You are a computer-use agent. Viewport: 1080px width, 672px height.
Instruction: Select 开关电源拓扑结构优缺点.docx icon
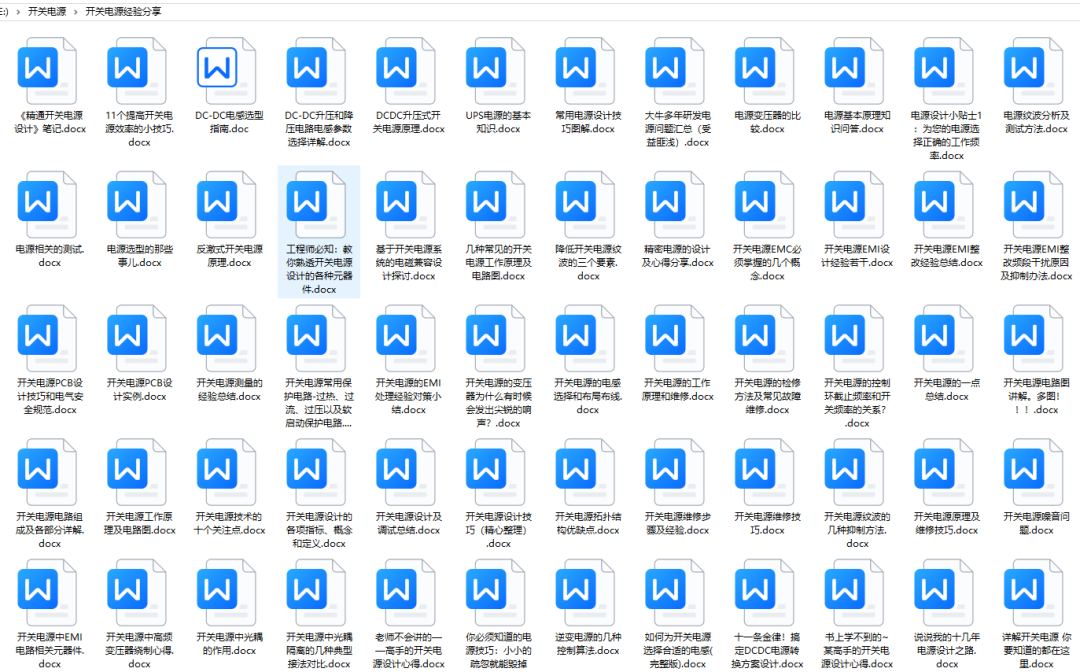click(x=585, y=472)
